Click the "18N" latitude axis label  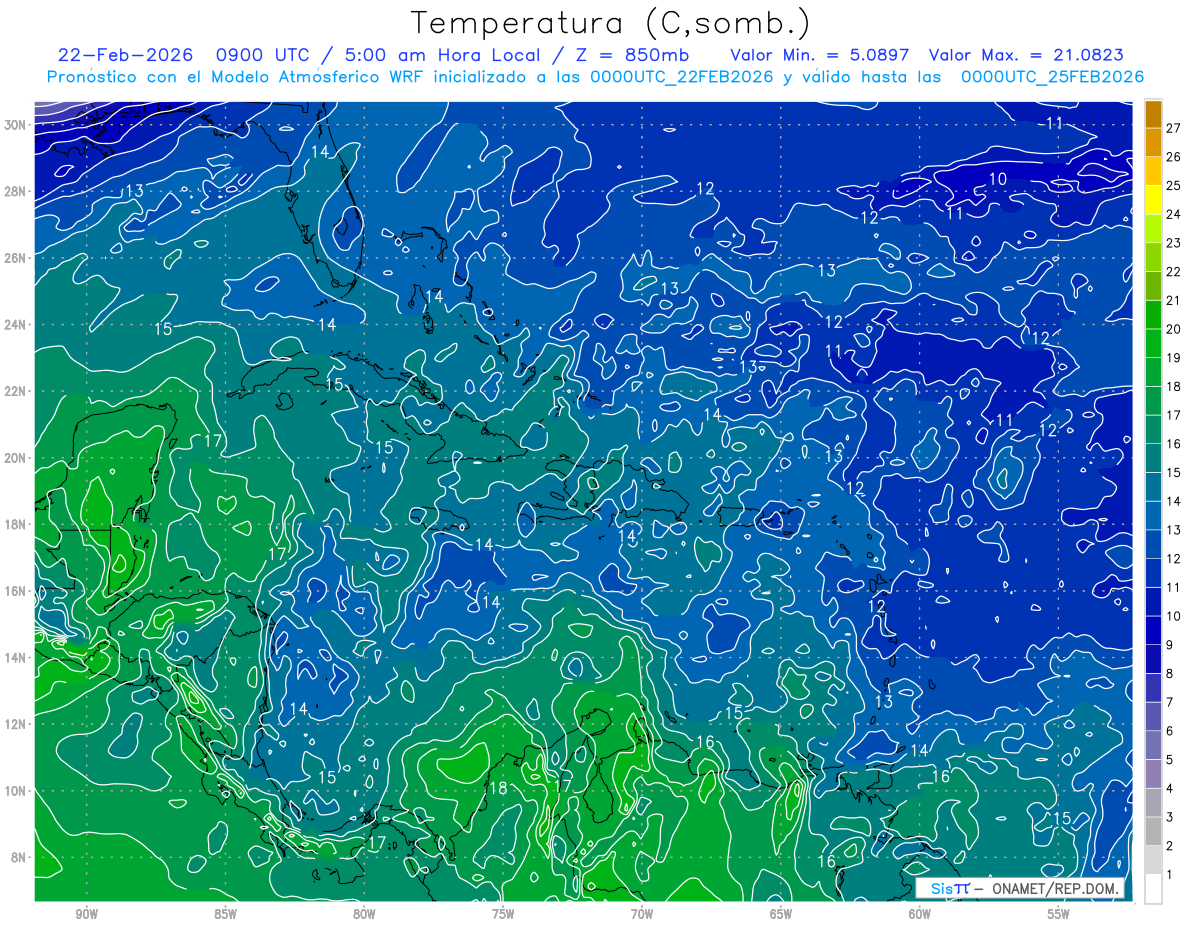(15, 524)
